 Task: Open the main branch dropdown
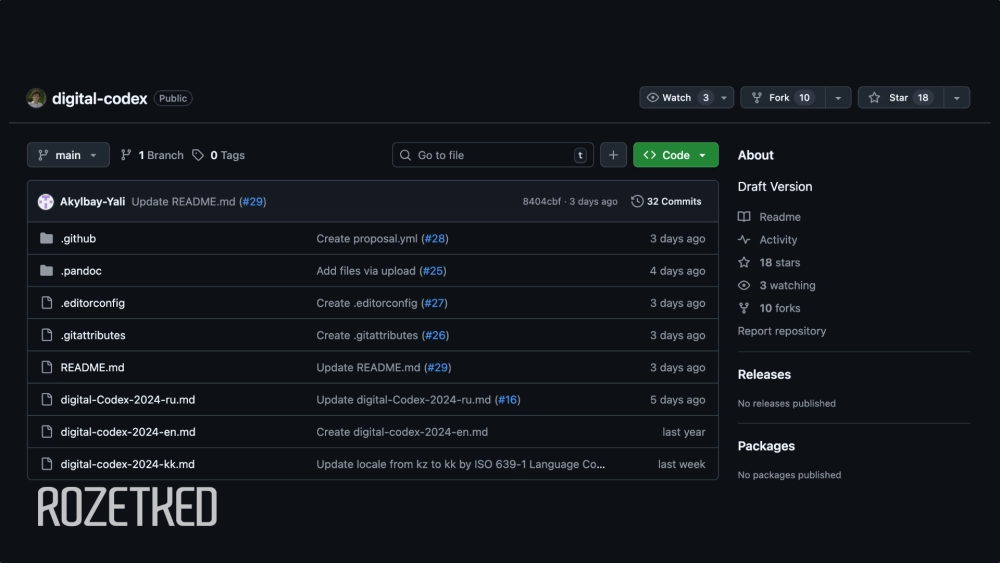coord(68,155)
